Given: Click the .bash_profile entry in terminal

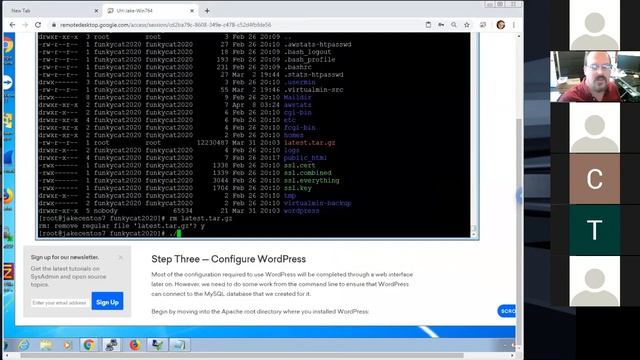Looking at the screenshot, I should [309, 60].
